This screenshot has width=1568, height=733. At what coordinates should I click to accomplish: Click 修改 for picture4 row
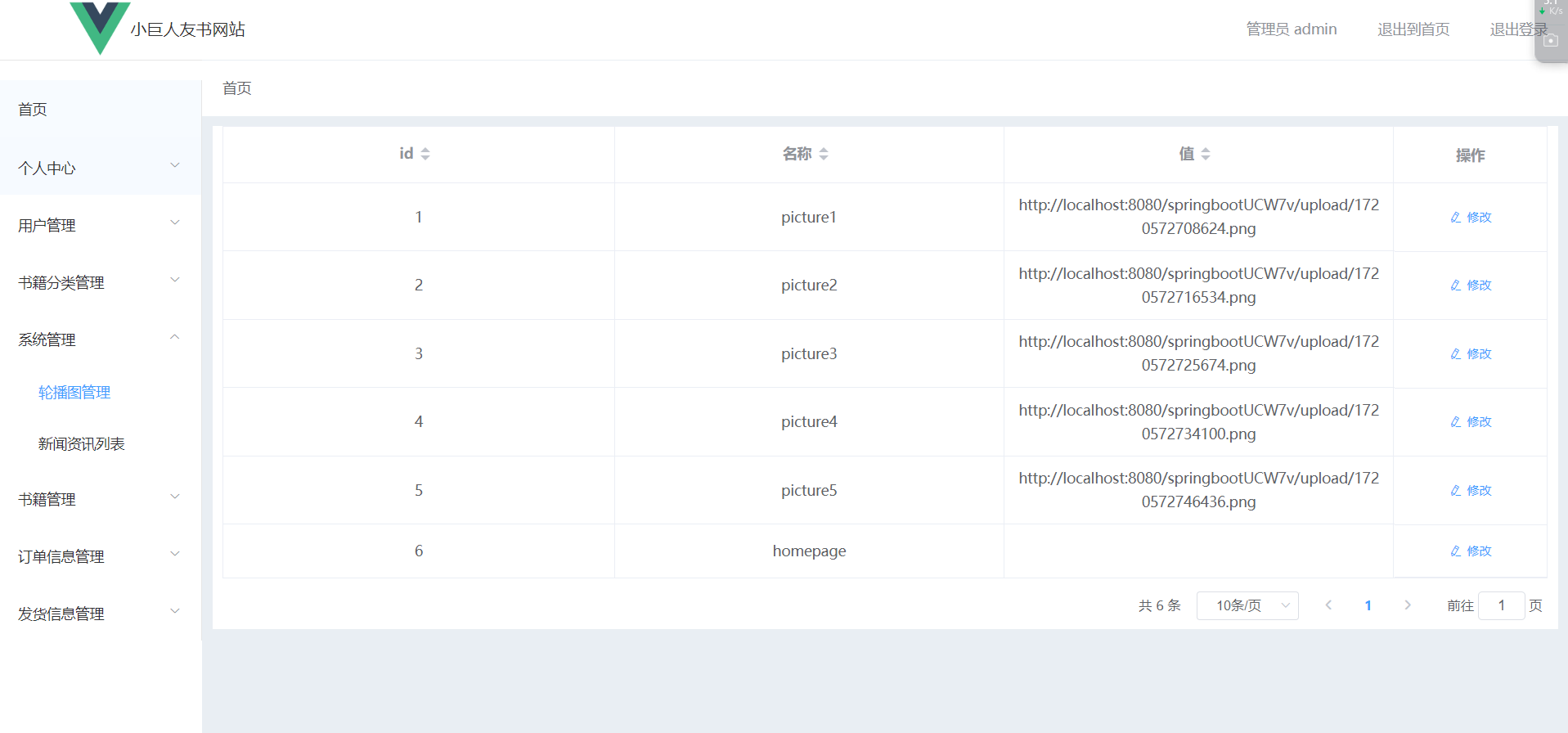[1471, 422]
